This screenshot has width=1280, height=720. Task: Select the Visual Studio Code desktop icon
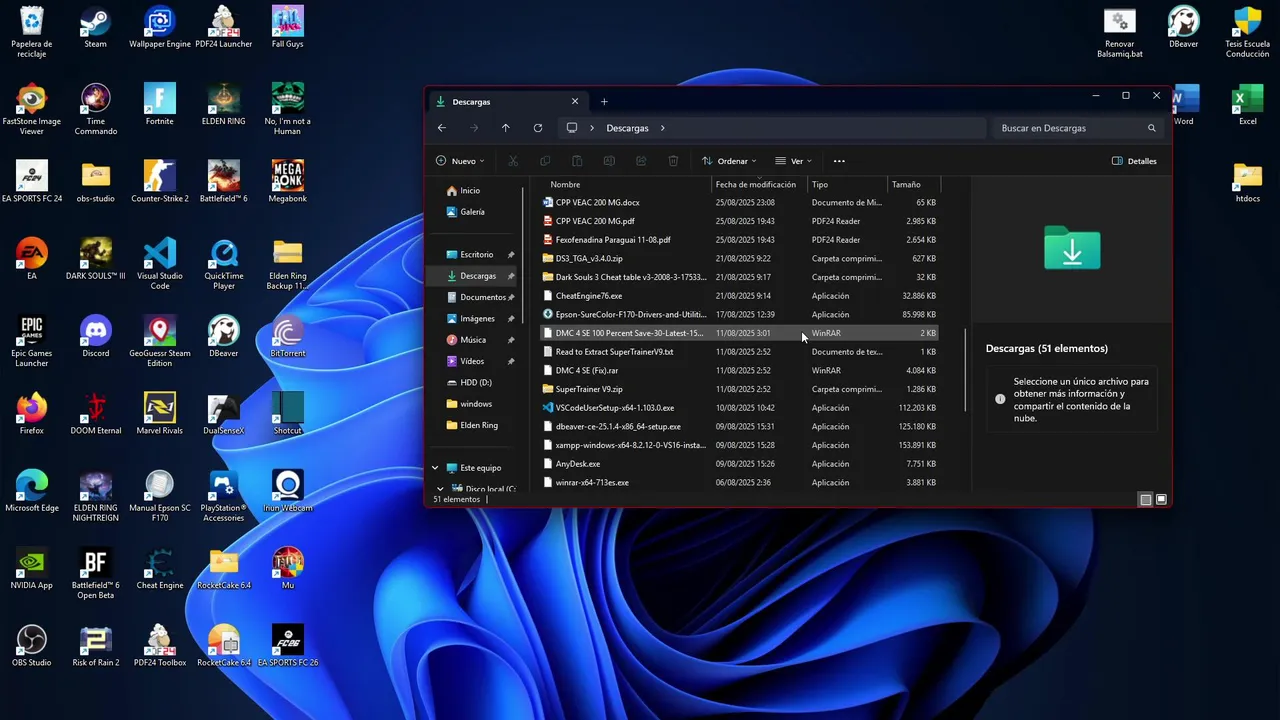pos(160,263)
